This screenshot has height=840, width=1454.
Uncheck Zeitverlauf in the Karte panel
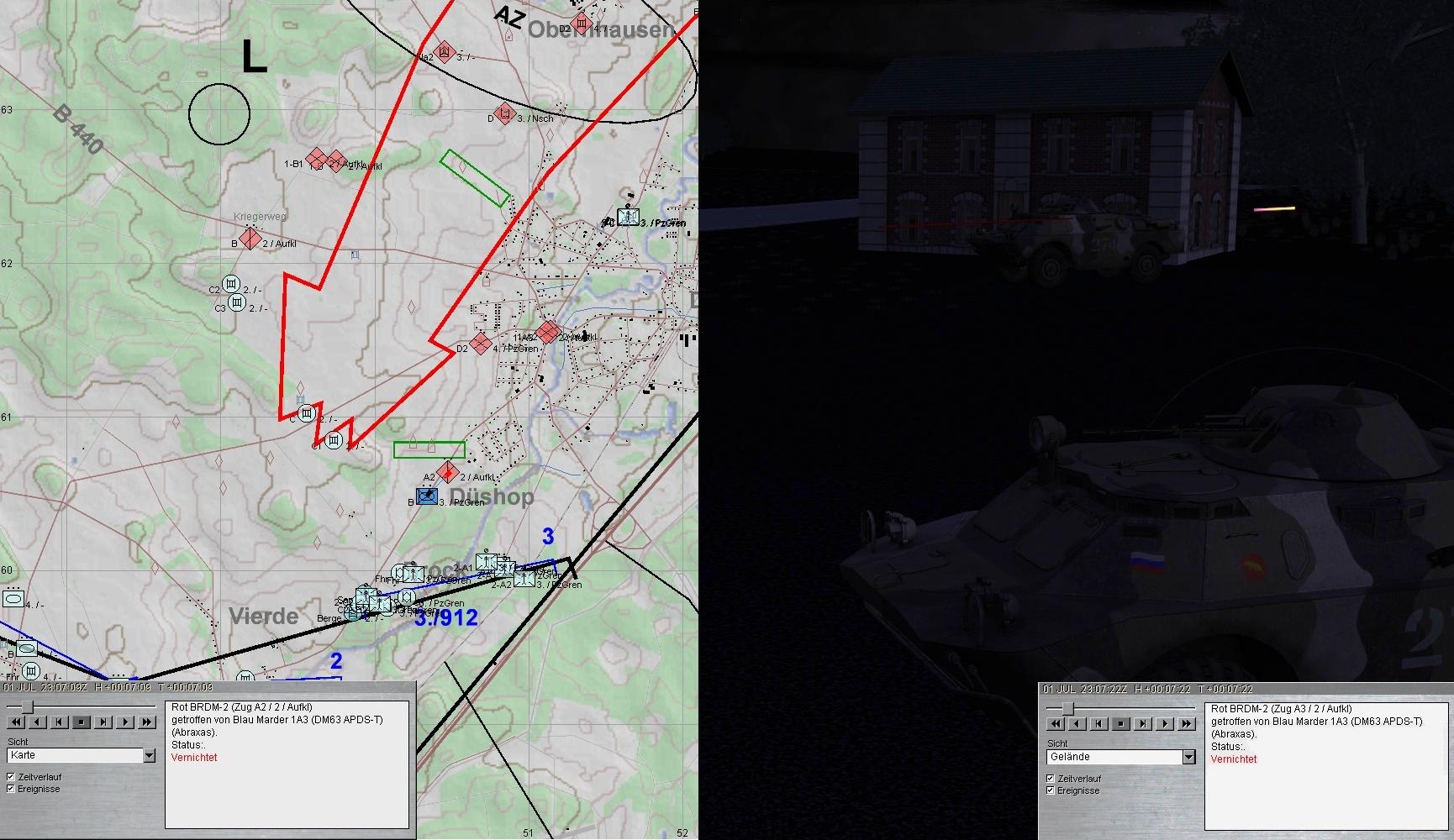[11, 777]
